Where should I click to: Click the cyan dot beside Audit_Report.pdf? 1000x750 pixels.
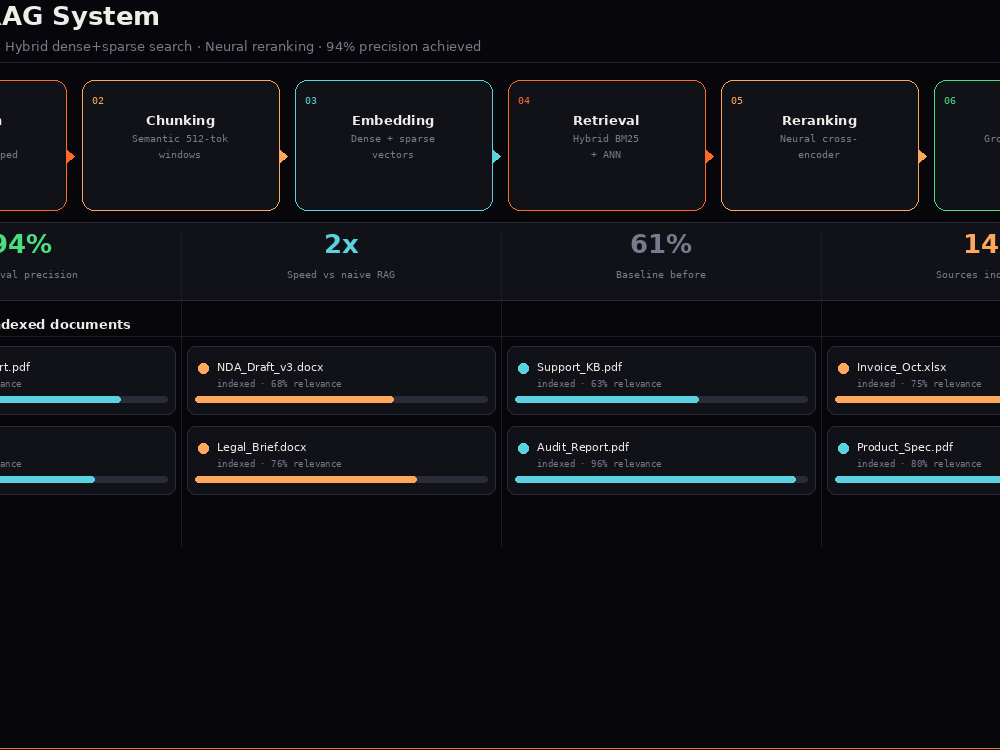point(524,448)
